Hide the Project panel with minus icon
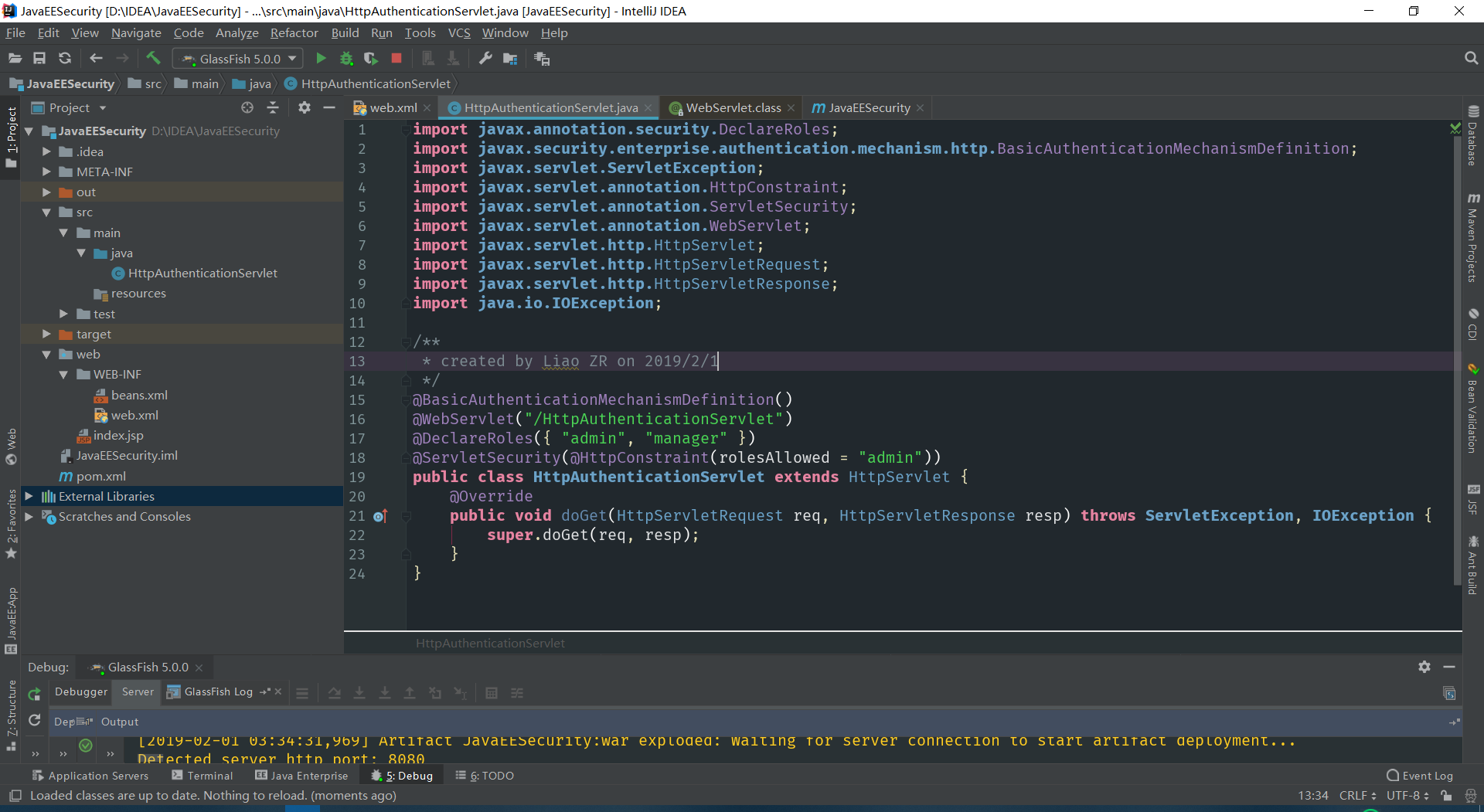The height and width of the screenshot is (812, 1484). click(x=329, y=108)
